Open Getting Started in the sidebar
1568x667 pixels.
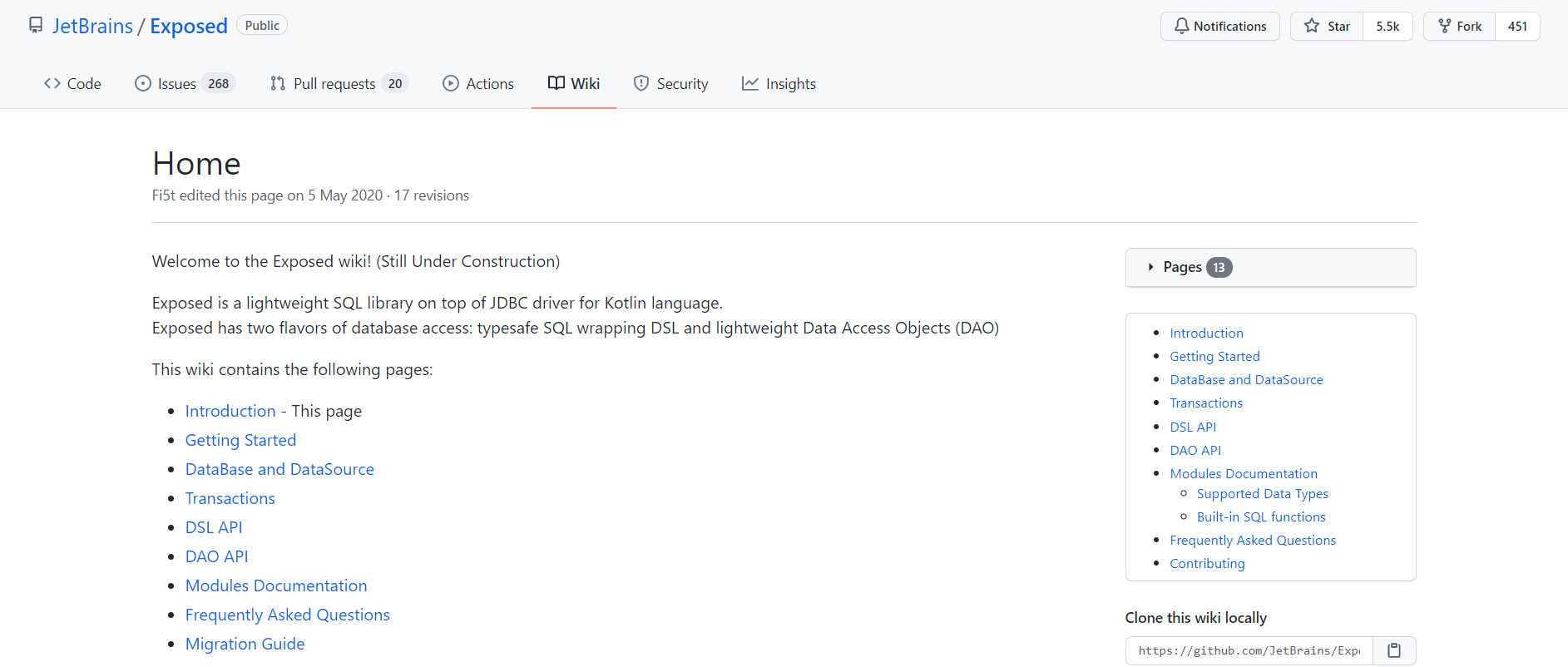tap(1214, 356)
